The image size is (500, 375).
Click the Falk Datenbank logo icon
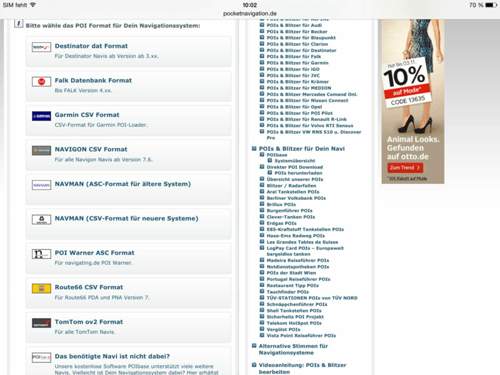point(41,81)
